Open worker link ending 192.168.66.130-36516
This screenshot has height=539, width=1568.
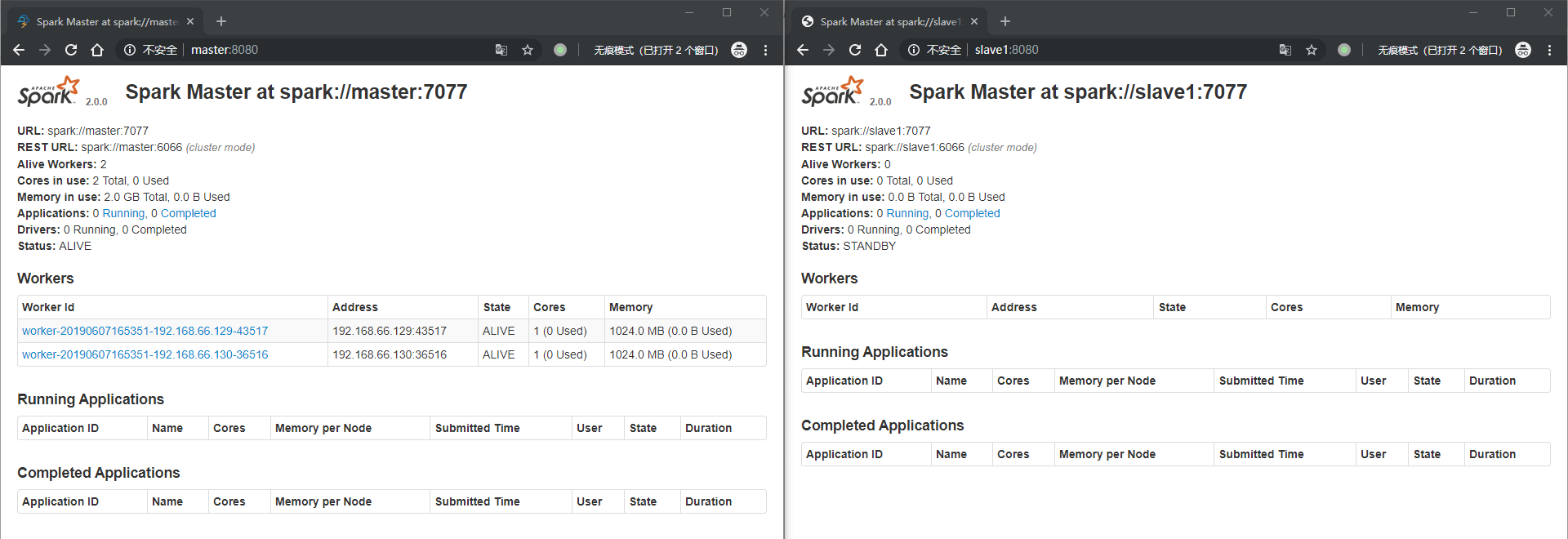(x=145, y=354)
